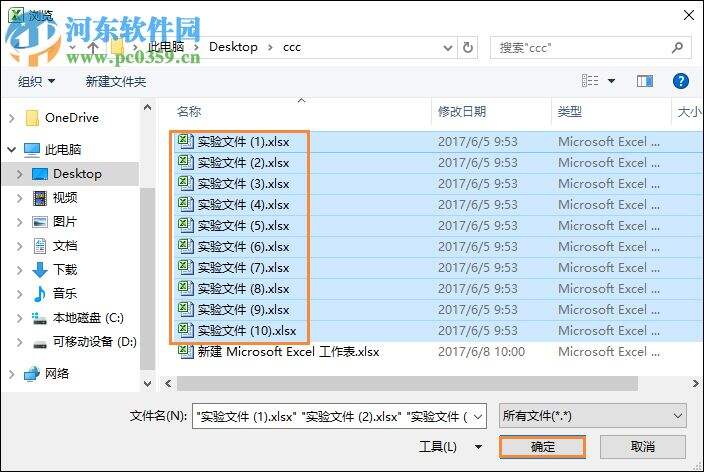The height and width of the screenshot is (472, 704).
Task: Confirm the selection with 确定
Action: tap(542, 447)
